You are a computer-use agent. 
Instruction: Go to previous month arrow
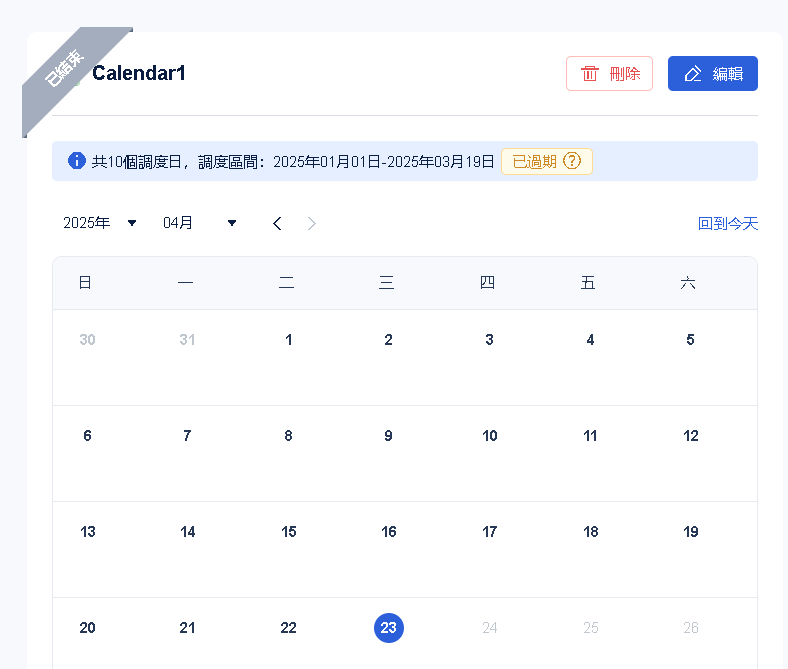pyautogui.click(x=278, y=223)
